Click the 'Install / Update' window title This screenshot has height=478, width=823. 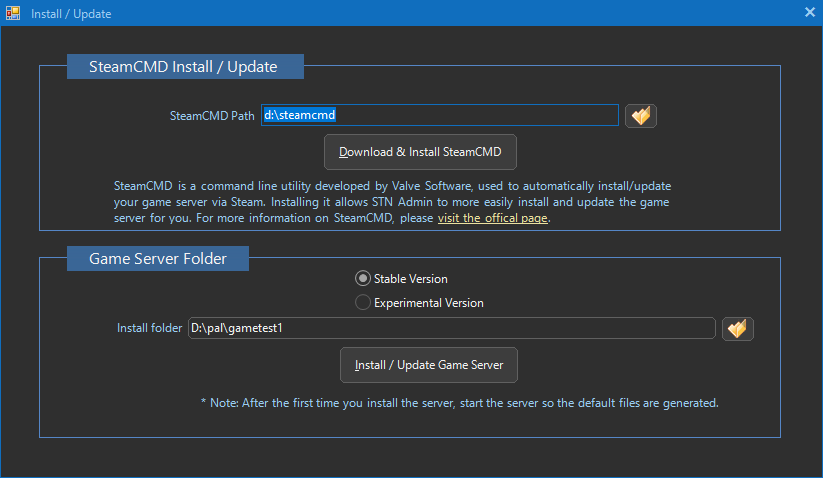(71, 14)
